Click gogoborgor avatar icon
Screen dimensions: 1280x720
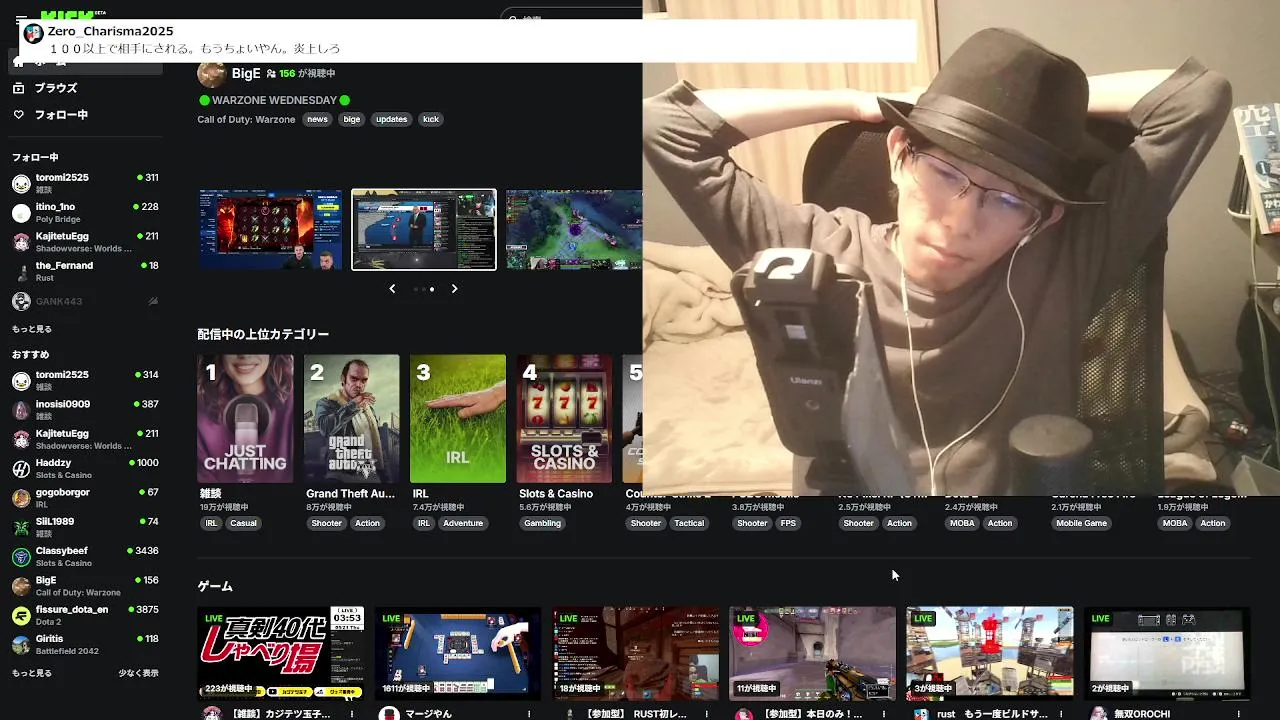coord(21,499)
